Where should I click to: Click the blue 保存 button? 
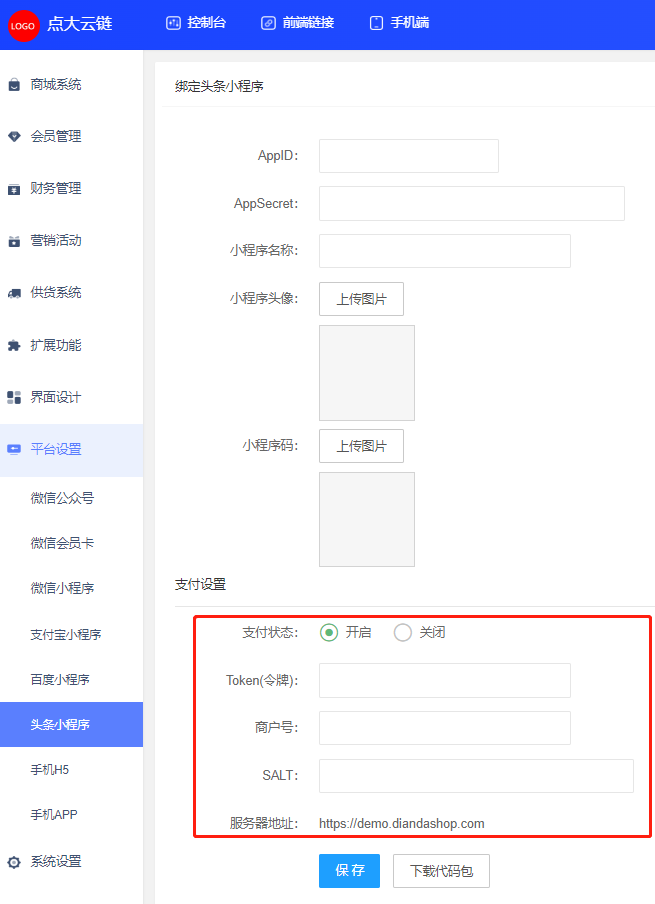pyautogui.click(x=349, y=871)
